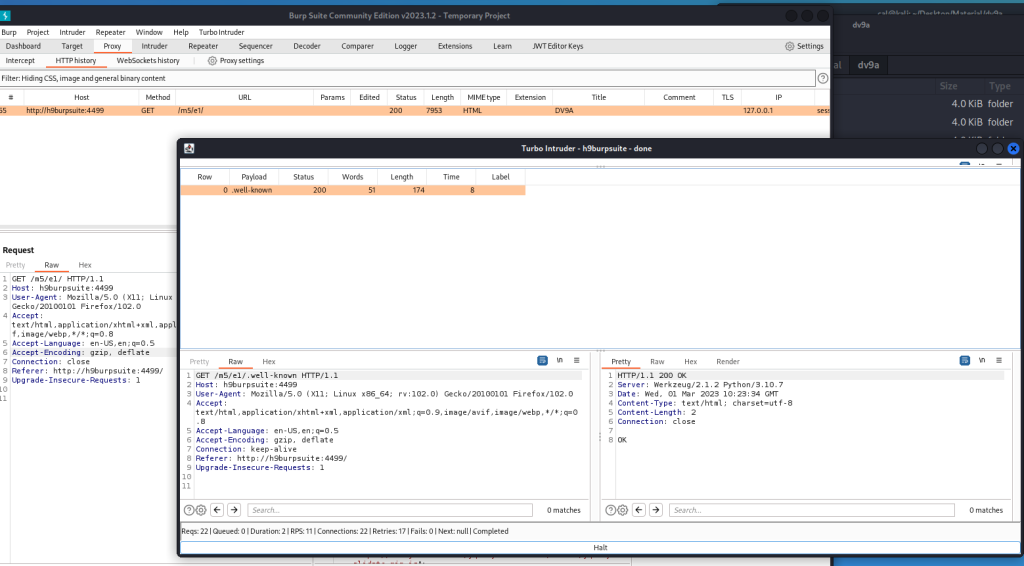Open the Intercept sub-tab
Image resolution: width=1024 pixels, height=566 pixels.
pyautogui.click(x=20, y=61)
